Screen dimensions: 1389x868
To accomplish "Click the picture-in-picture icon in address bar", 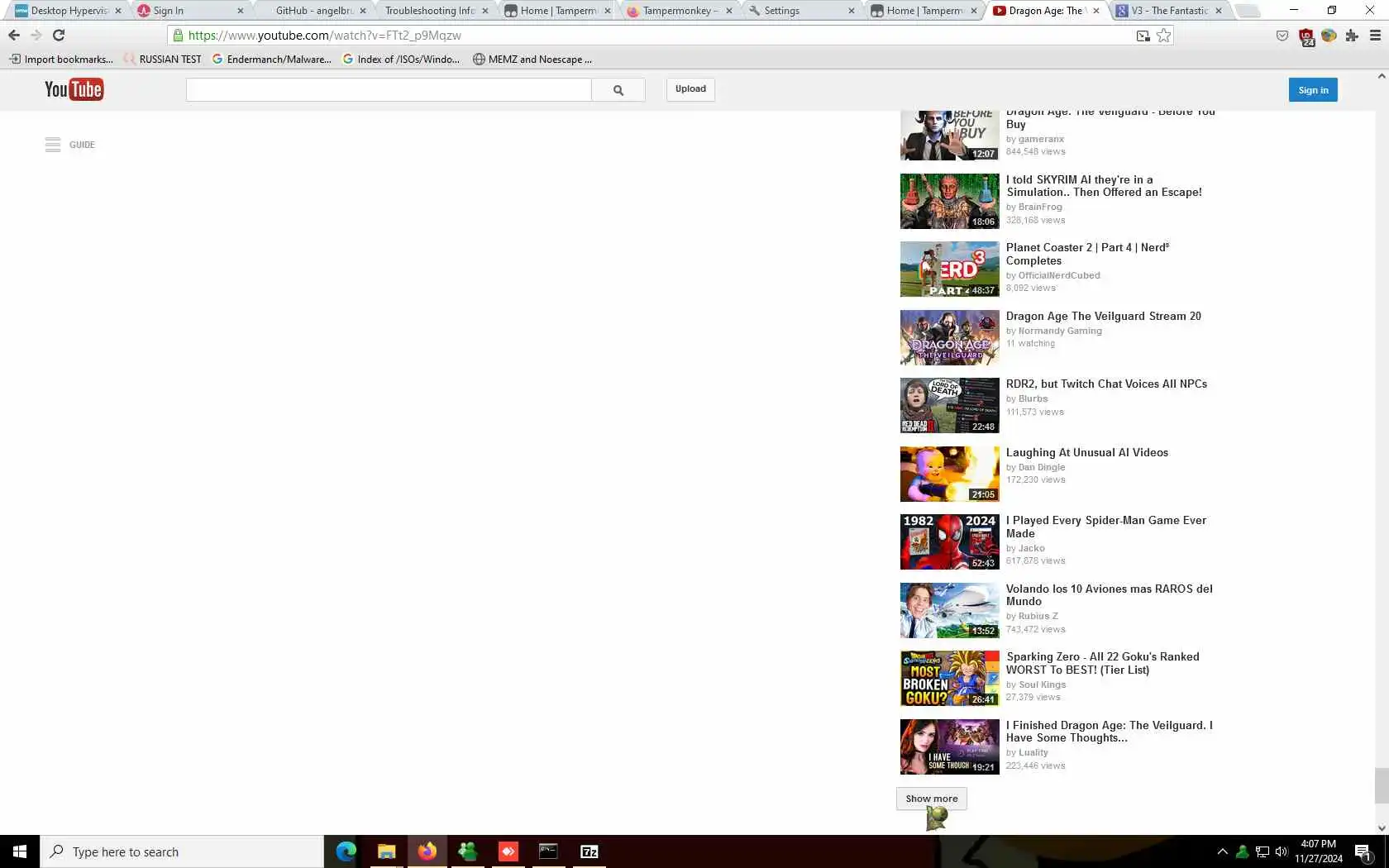I will click(x=1143, y=36).
